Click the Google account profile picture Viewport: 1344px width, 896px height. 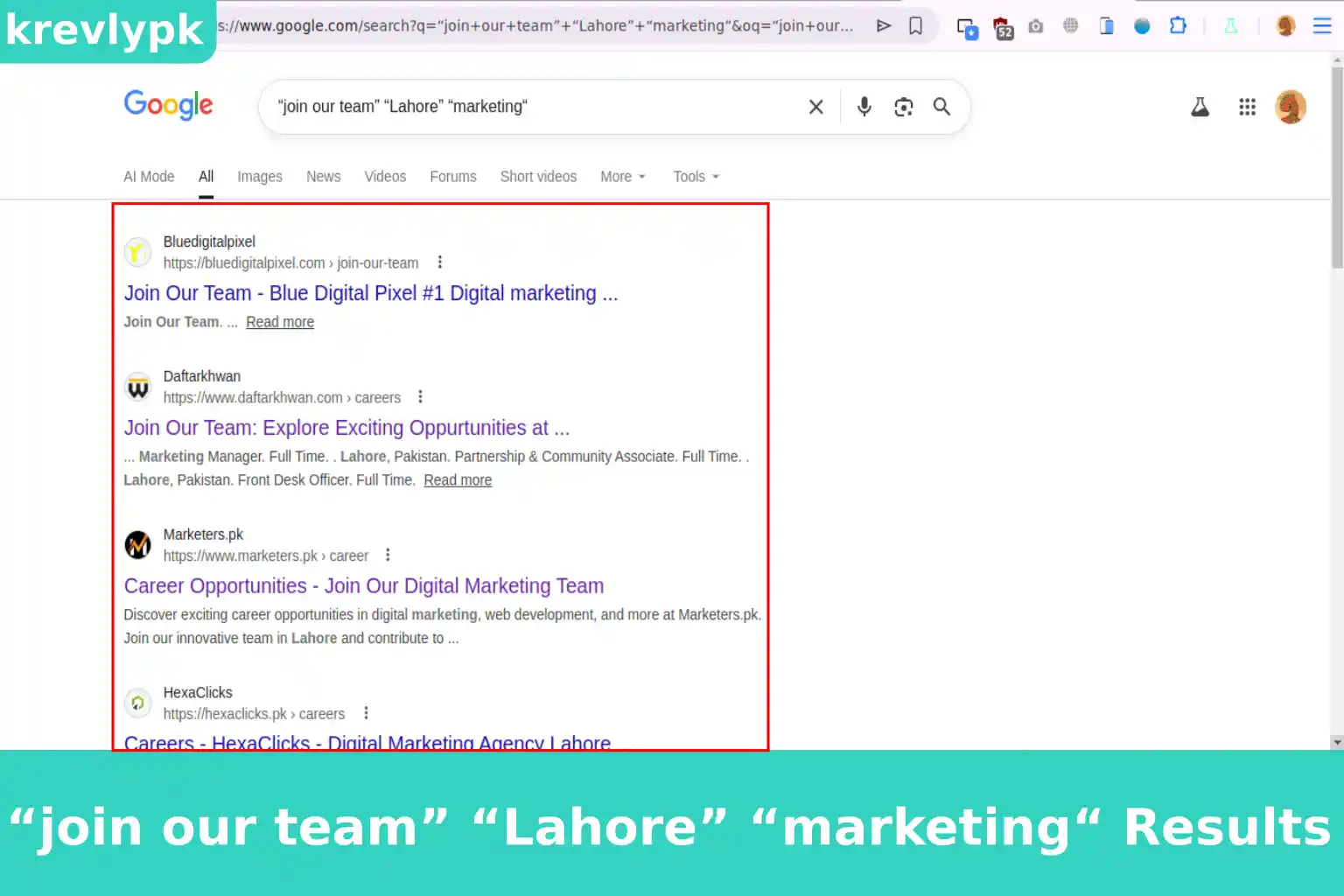[x=1290, y=107]
